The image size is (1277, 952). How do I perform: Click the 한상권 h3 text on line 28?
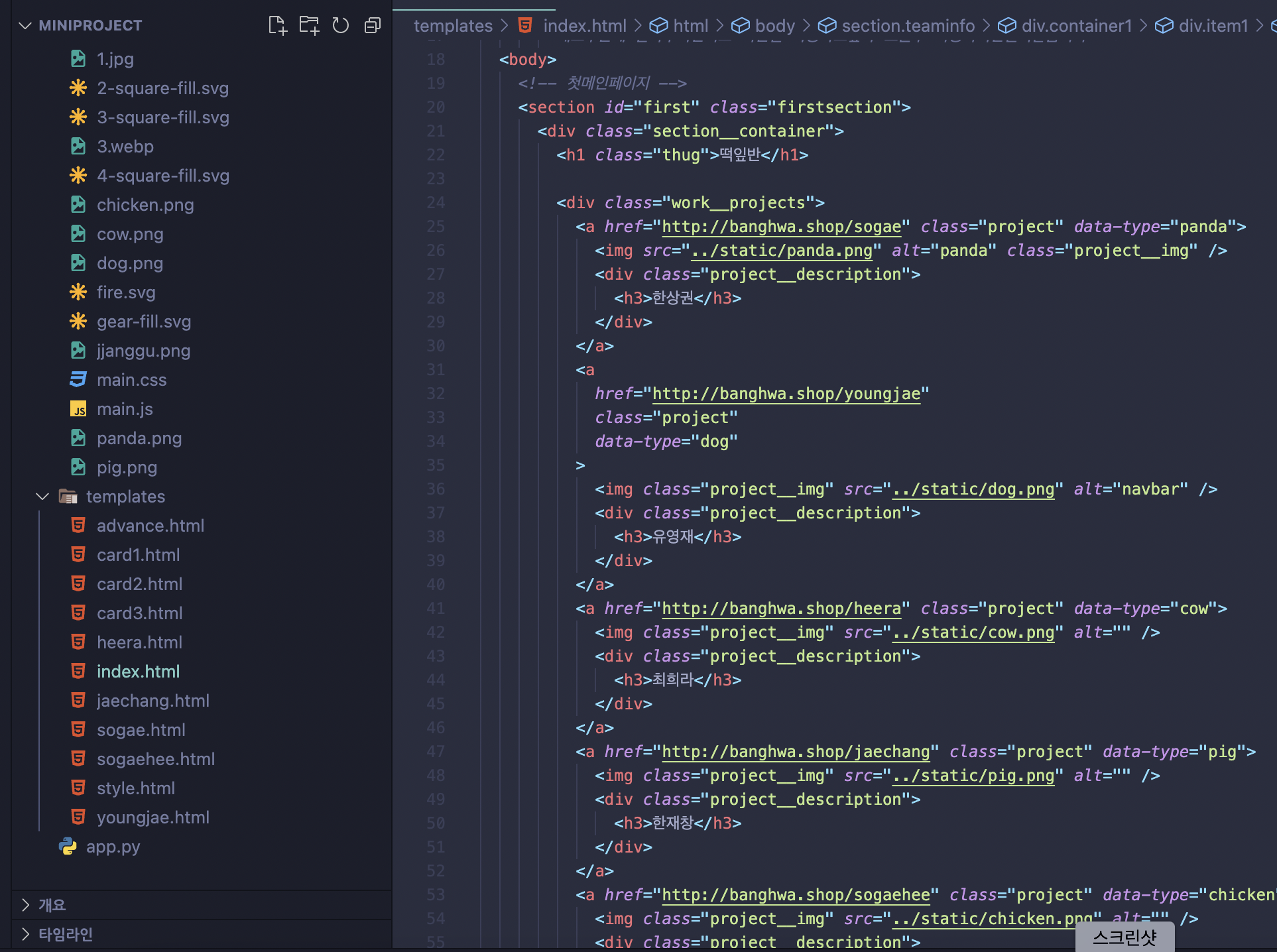(673, 298)
